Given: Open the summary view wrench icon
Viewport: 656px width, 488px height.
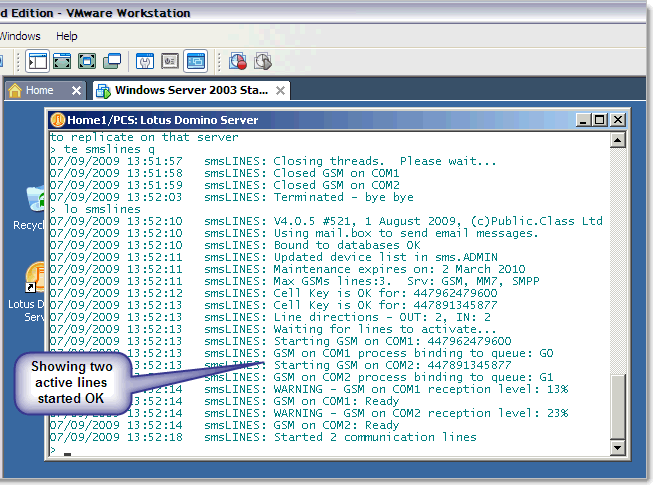Looking at the screenshot, I should pyautogui.click(x=145, y=62).
